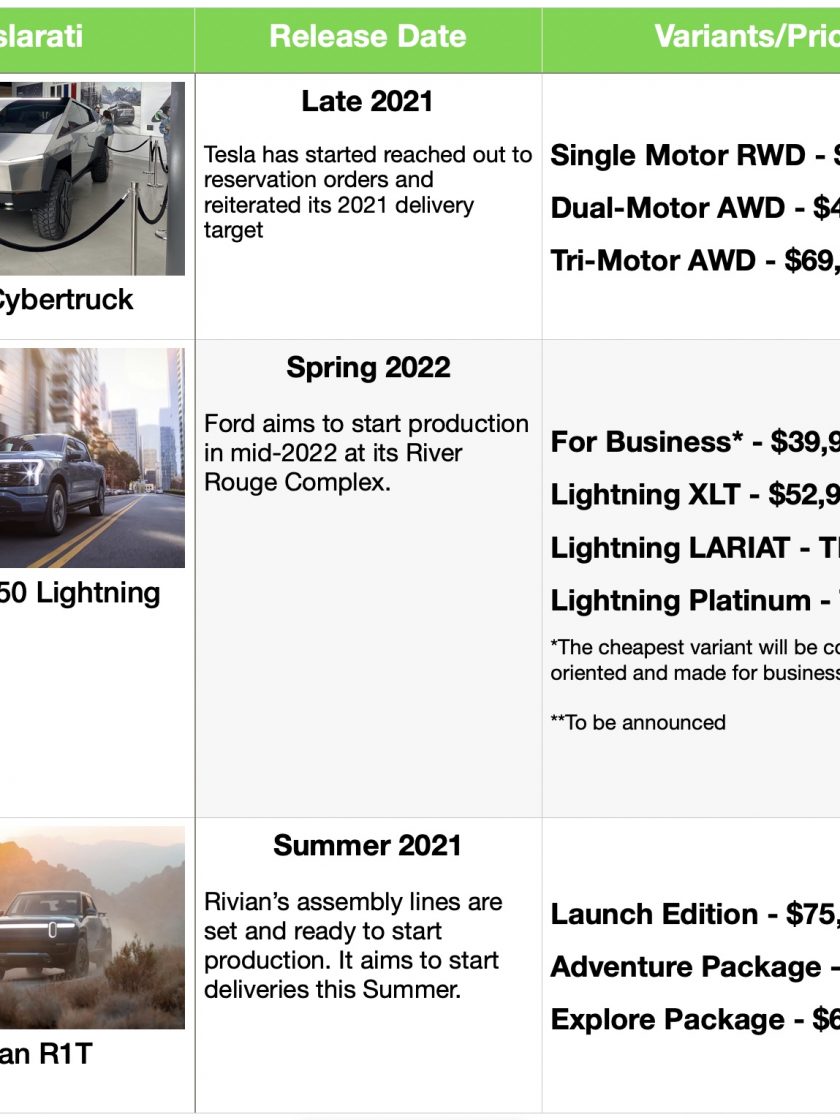Select the "Lightning LARIAT" variant line
The height and width of the screenshot is (1120, 840).
coord(695,548)
